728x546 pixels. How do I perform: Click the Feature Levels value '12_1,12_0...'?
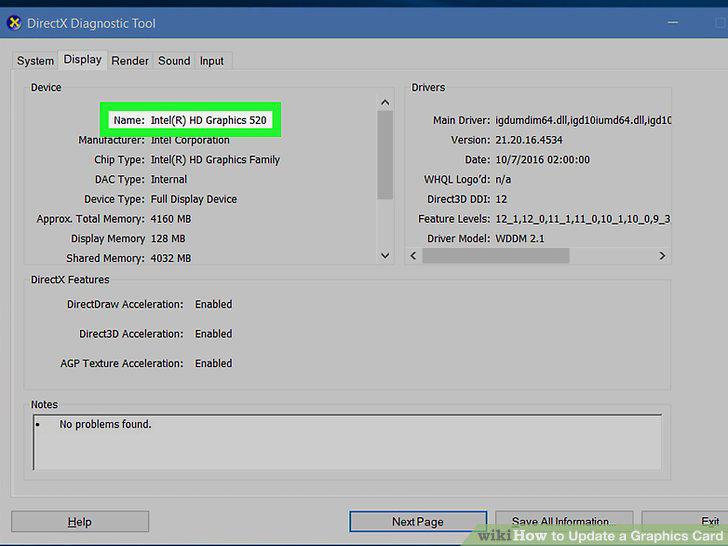[583, 219]
